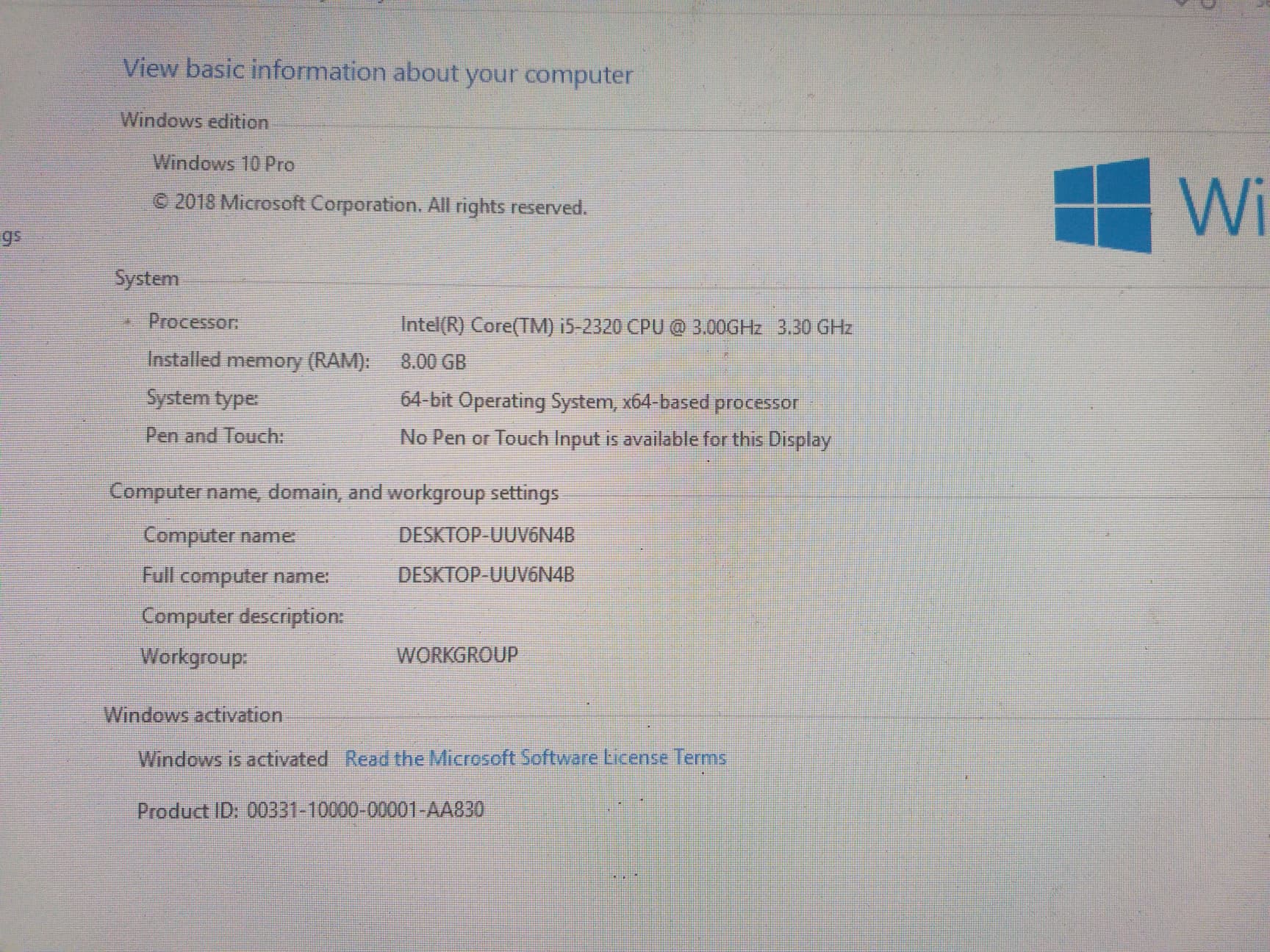
Task: Click the 'System type:' label
Action: [202, 398]
